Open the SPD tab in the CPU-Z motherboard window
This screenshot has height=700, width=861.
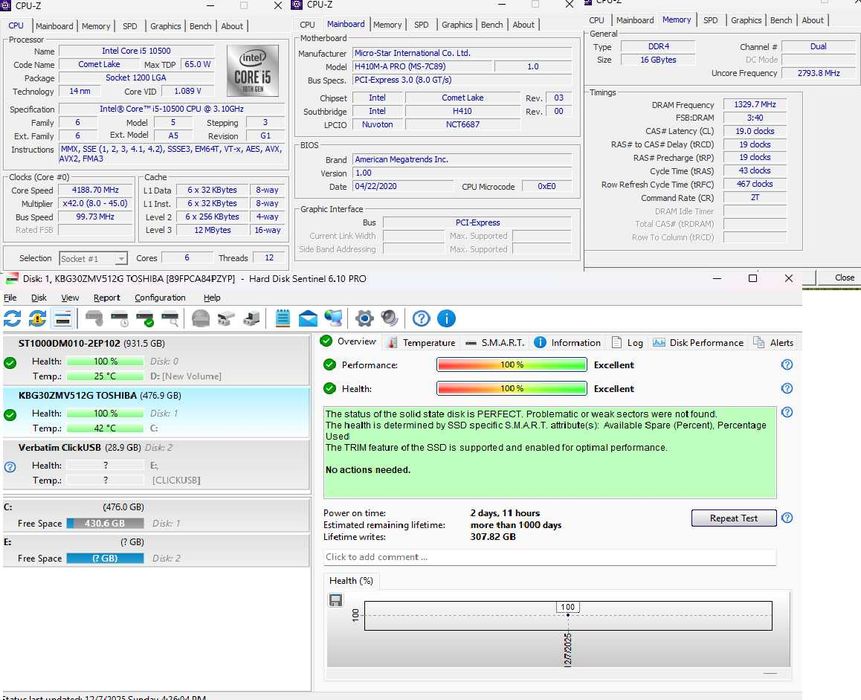[x=421, y=25]
